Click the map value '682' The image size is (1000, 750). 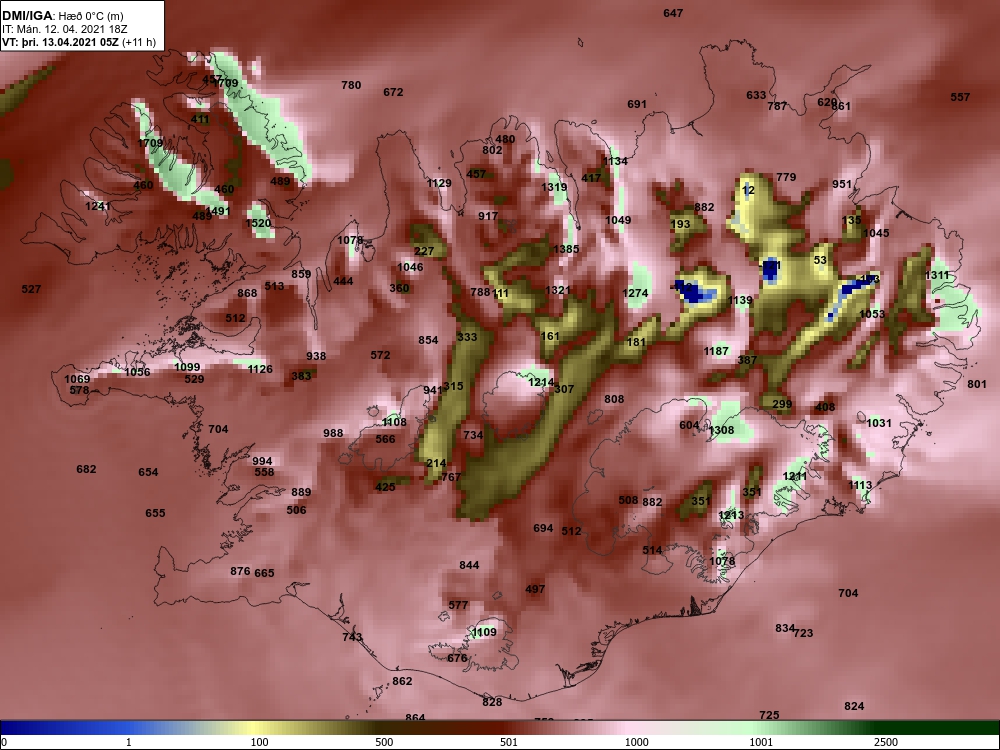pyautogui.click(x=86, y=469)
